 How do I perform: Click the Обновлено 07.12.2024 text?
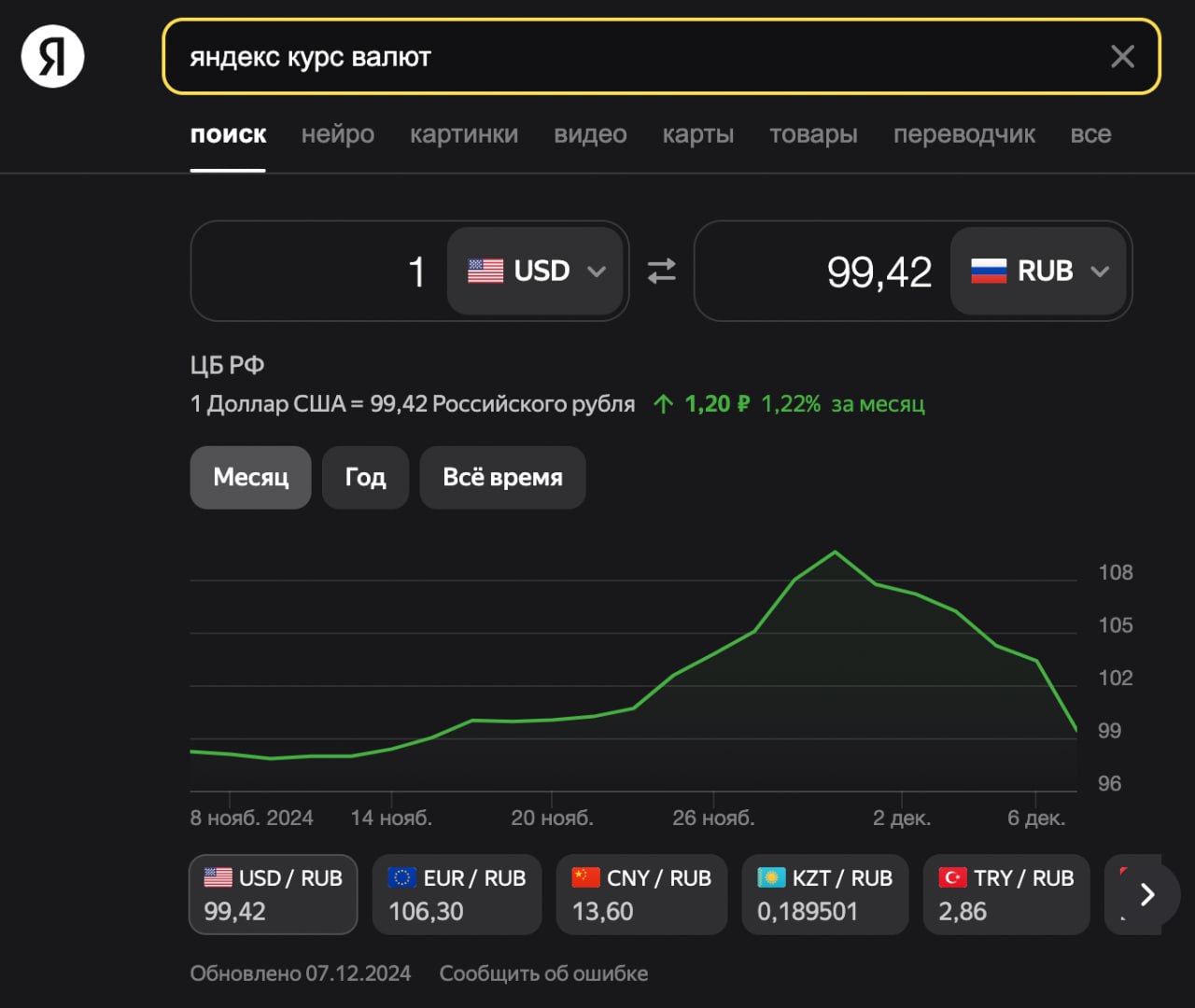pyautogui.click(x=300, y=973)
